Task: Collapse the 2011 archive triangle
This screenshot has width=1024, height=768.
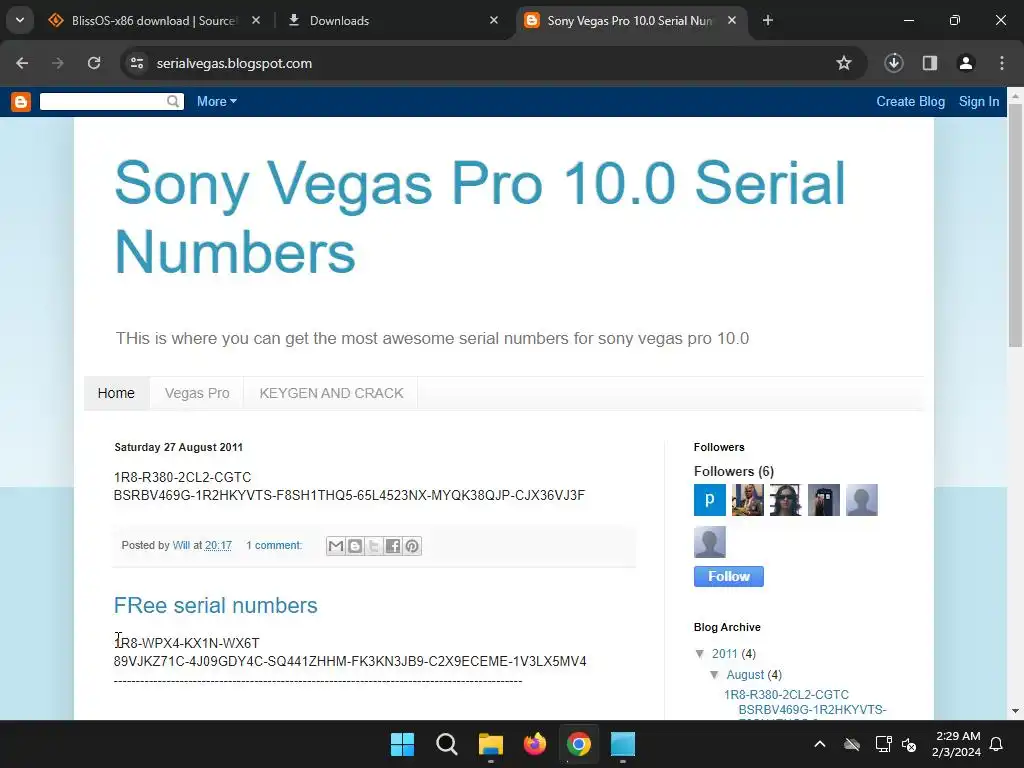Action: pos(700,654)
